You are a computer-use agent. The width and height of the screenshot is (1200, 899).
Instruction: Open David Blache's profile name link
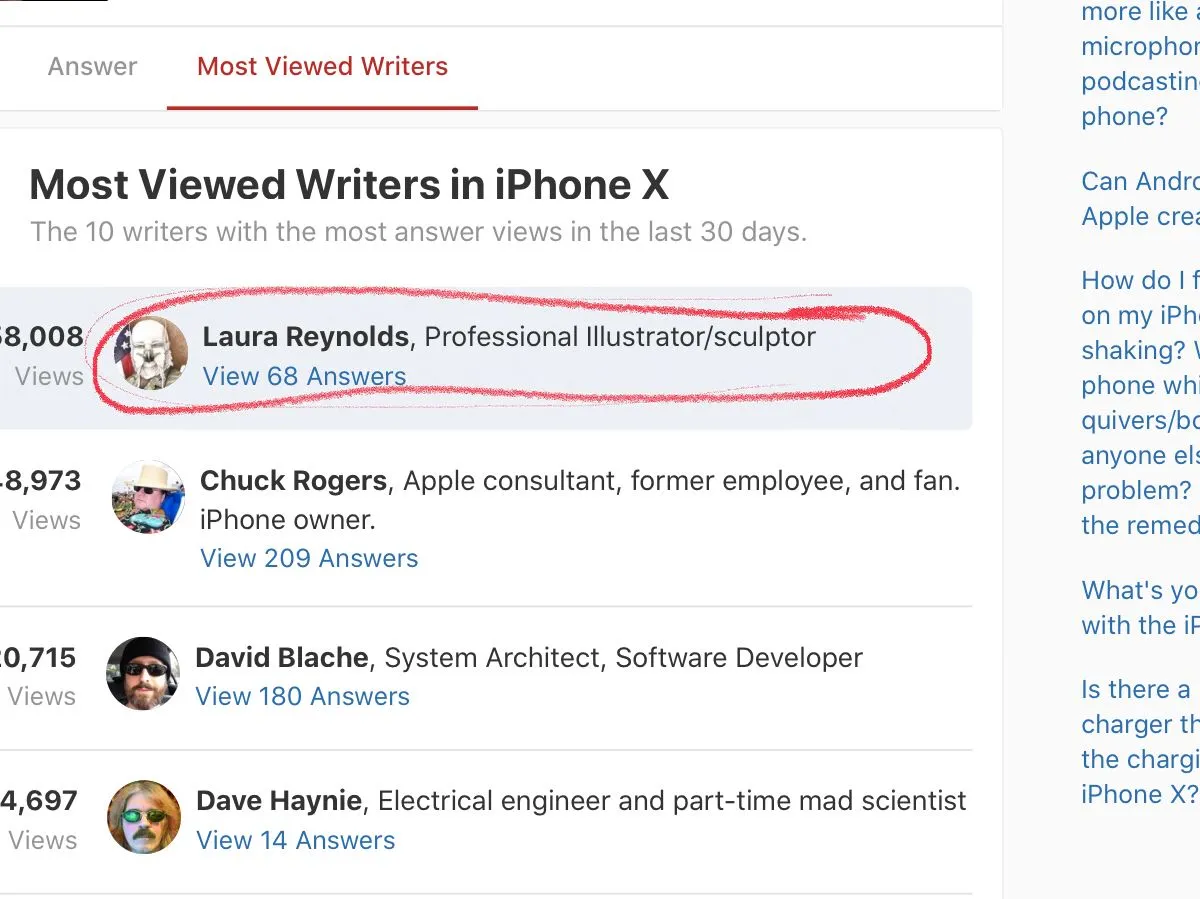[x=282, y=658]
